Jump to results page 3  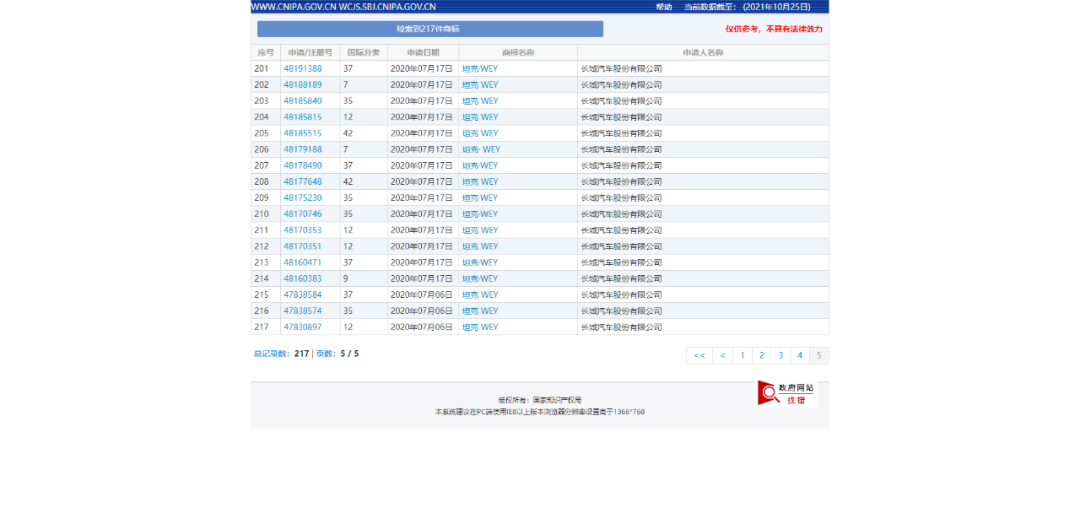click(x=780, y=355)
